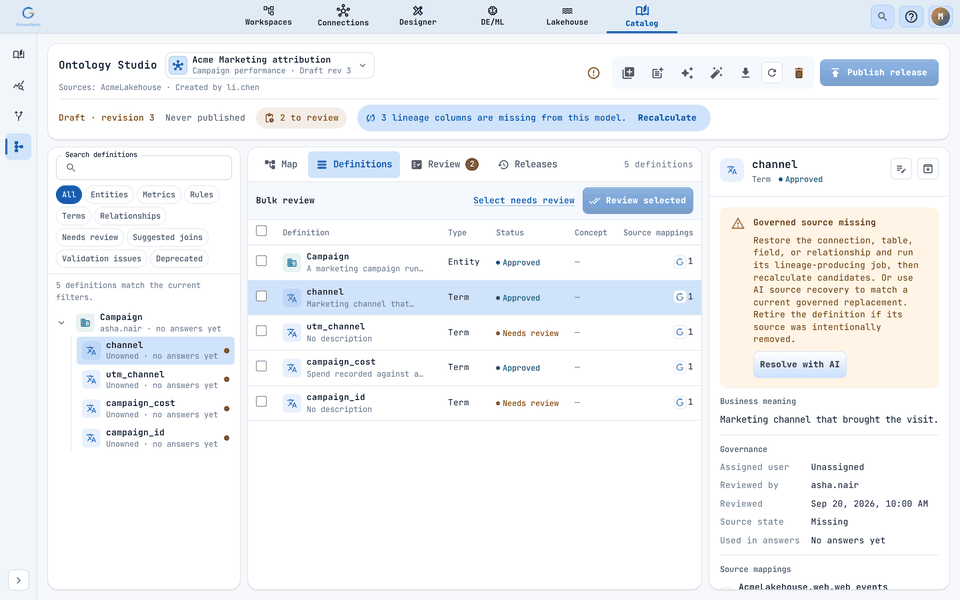Click the brown warning alert icon in the toolbar
Image resolution: width=960 pixels, height=600 pixels.
click(593, 73)
